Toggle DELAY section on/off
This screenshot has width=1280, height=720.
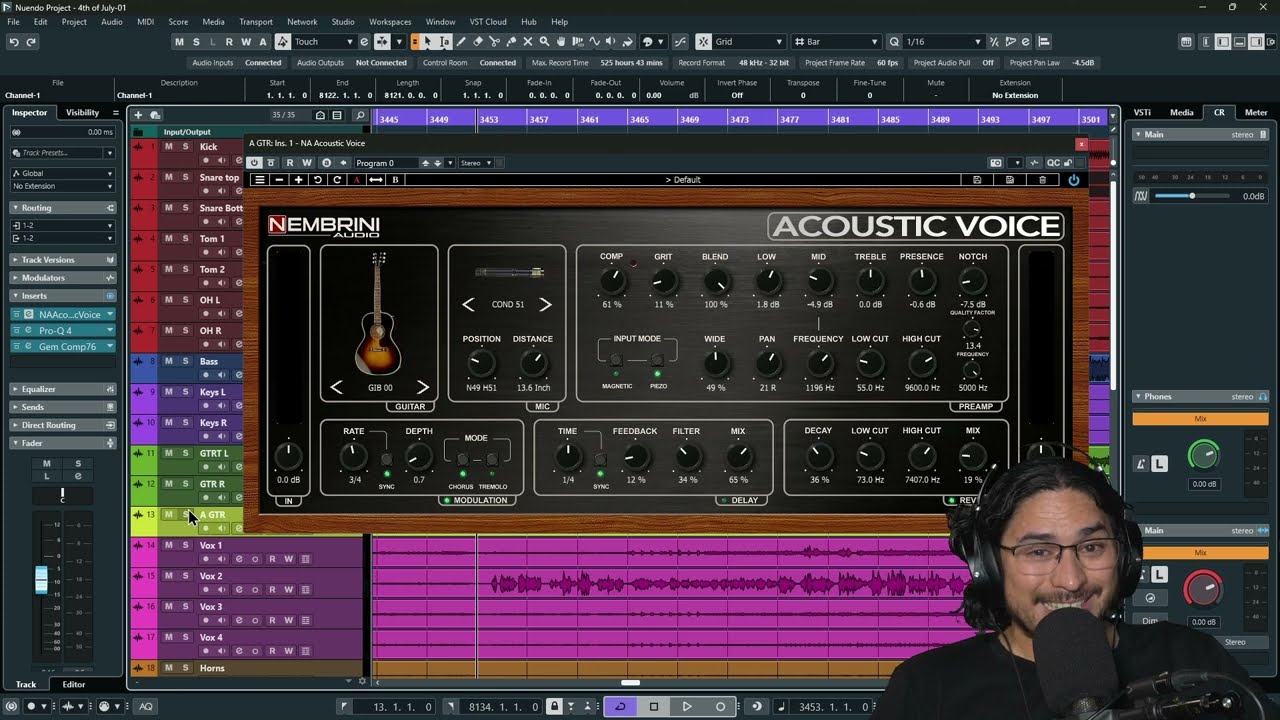[x=723, y=500]
